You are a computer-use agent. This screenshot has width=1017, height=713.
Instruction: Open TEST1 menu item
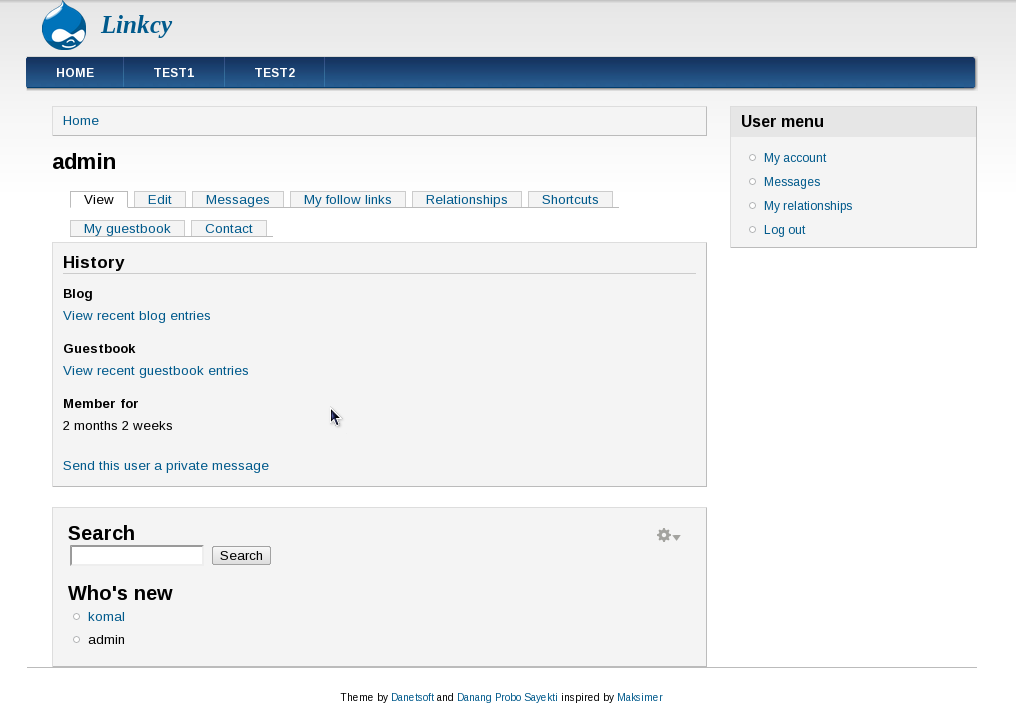pyautogui.click(x=174, y=73)
